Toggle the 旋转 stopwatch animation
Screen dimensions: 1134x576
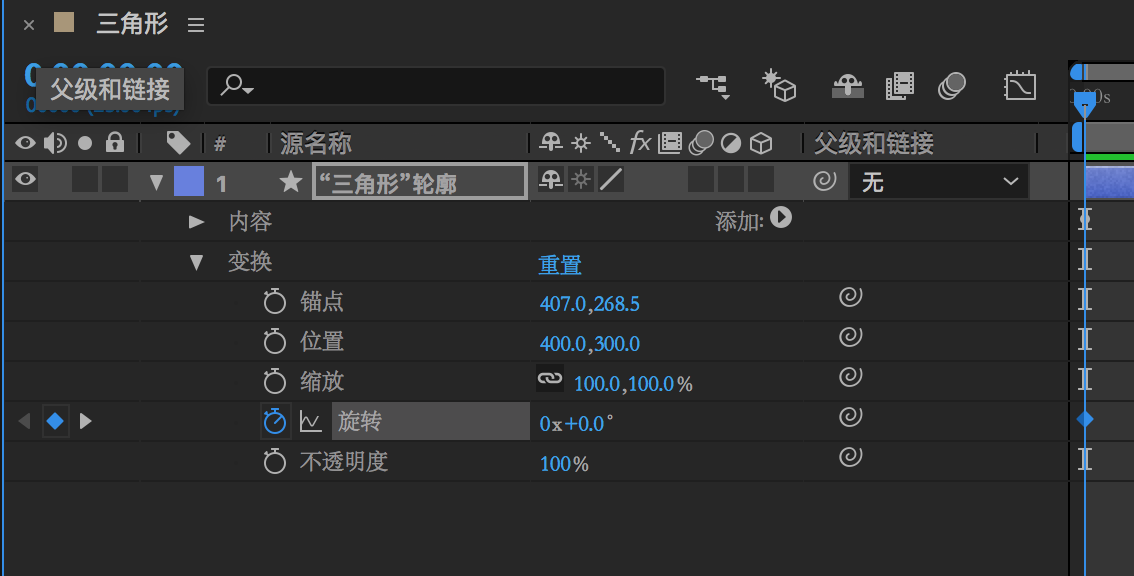click(274, 422)
